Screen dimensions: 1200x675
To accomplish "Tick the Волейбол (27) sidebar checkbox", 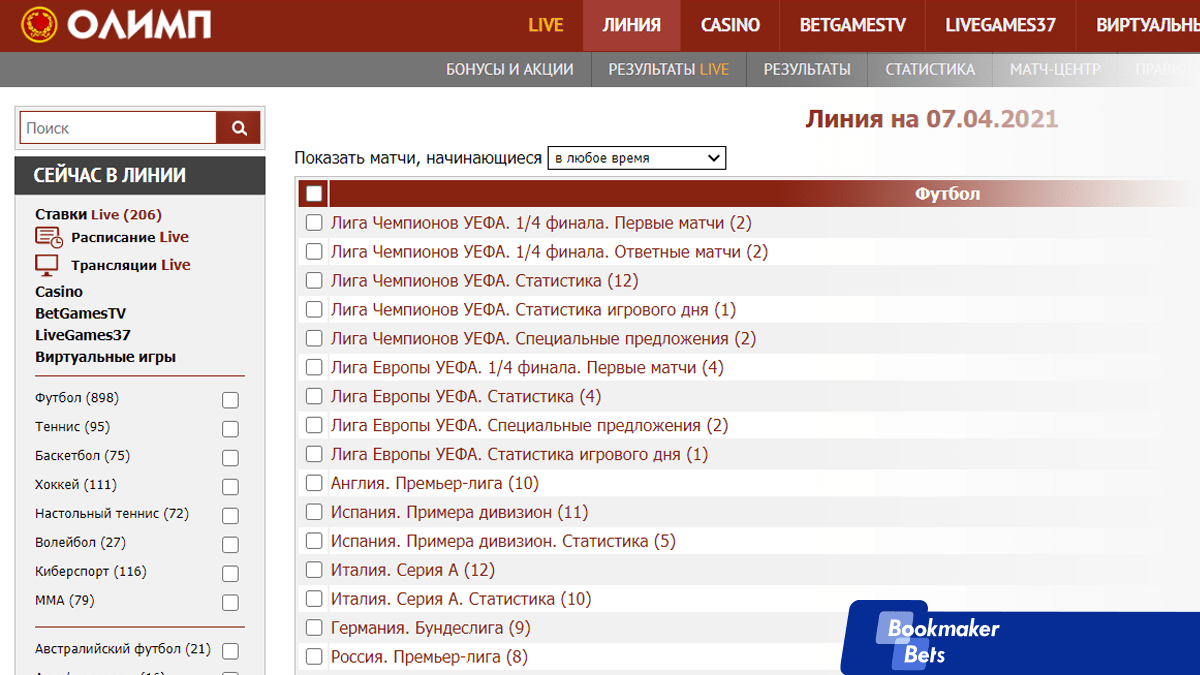I will [230, 545].
